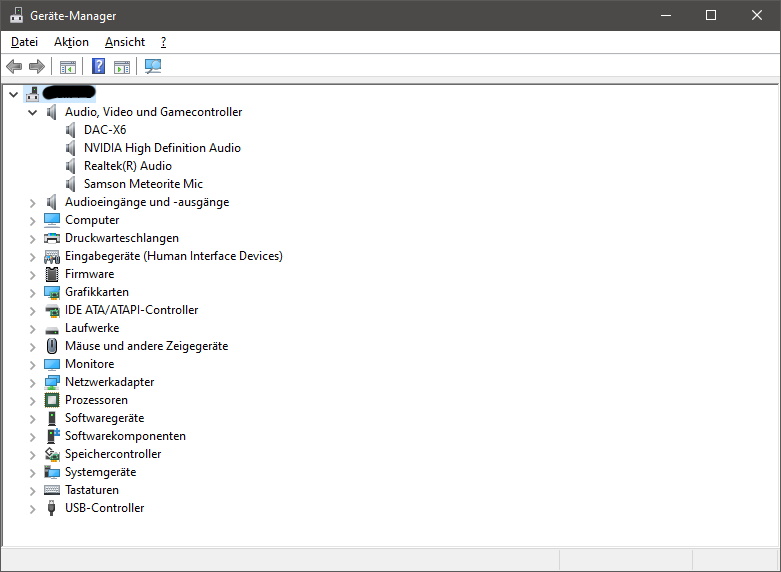Click the Eingabegeräte HID icon

click(x=52, y=256)
